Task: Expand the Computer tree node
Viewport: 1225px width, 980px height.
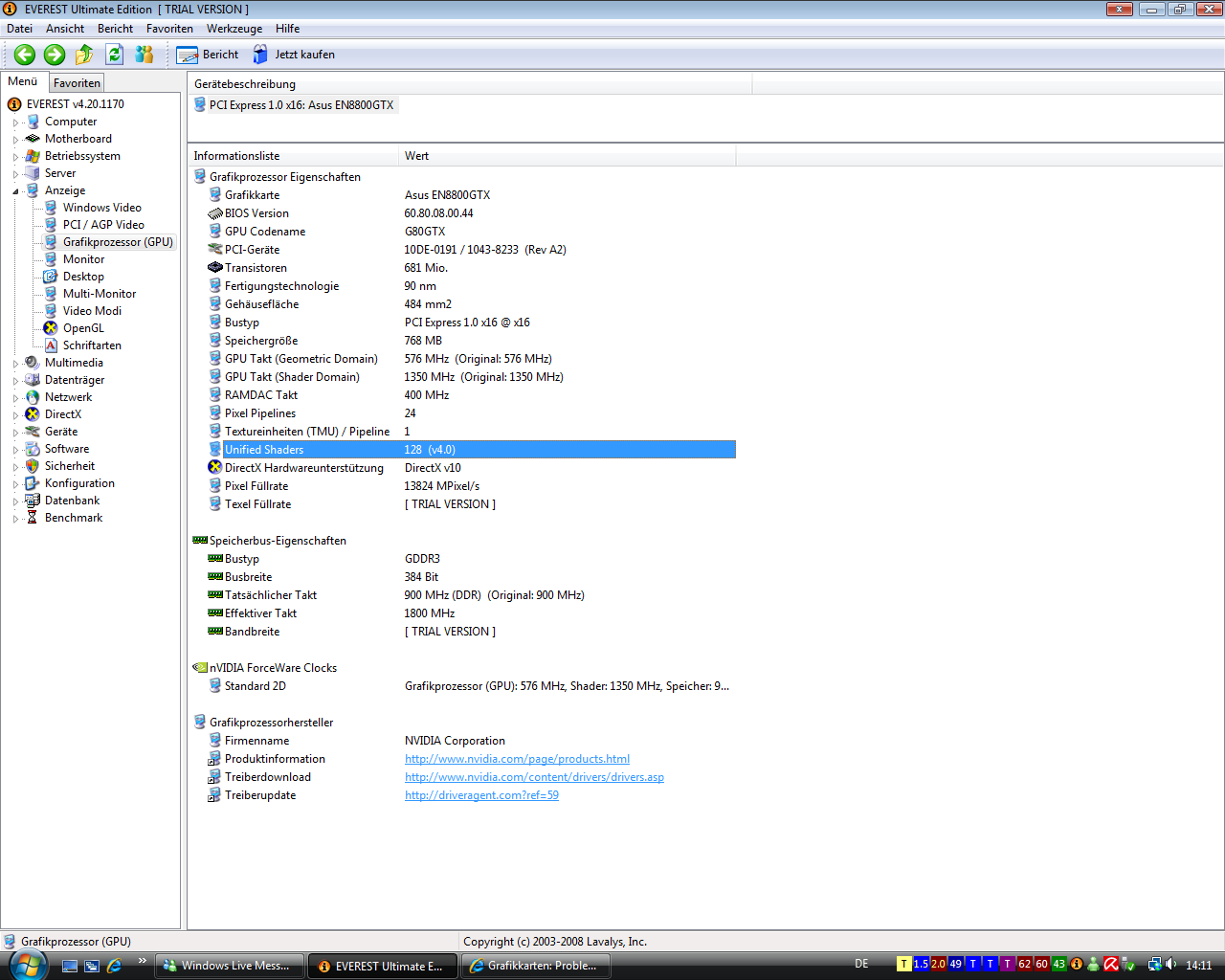Action: tap(15, 122)
